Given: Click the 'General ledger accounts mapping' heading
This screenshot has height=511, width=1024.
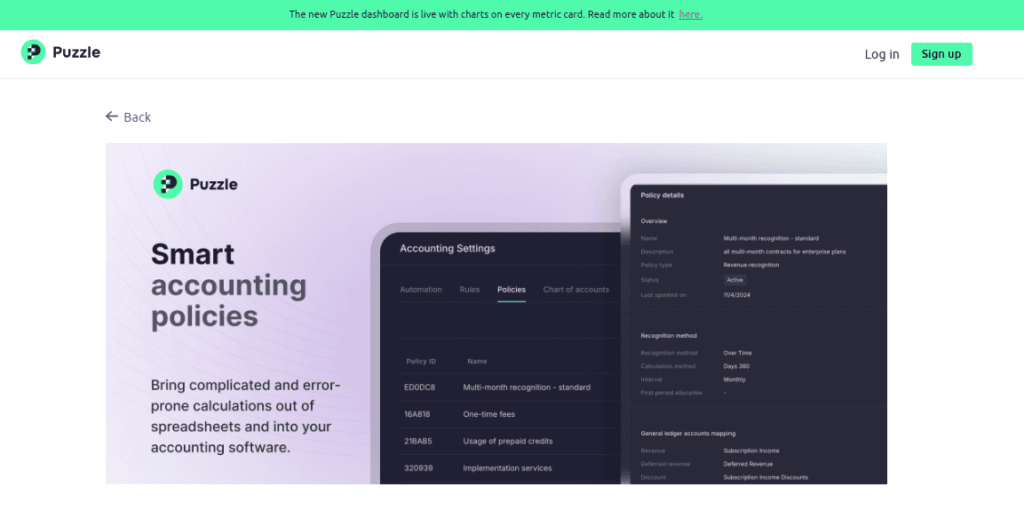Looking at the screenshot, I should [x=688, y=433].
